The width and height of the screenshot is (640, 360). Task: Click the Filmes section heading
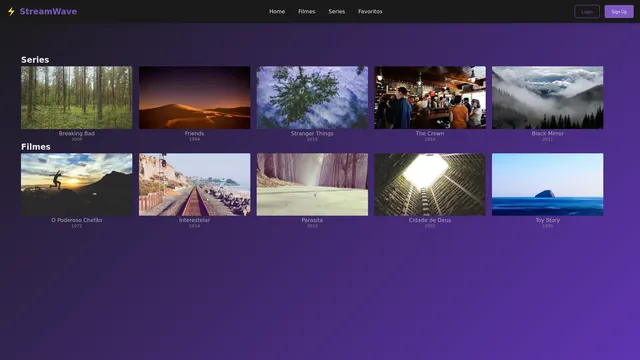36,147
